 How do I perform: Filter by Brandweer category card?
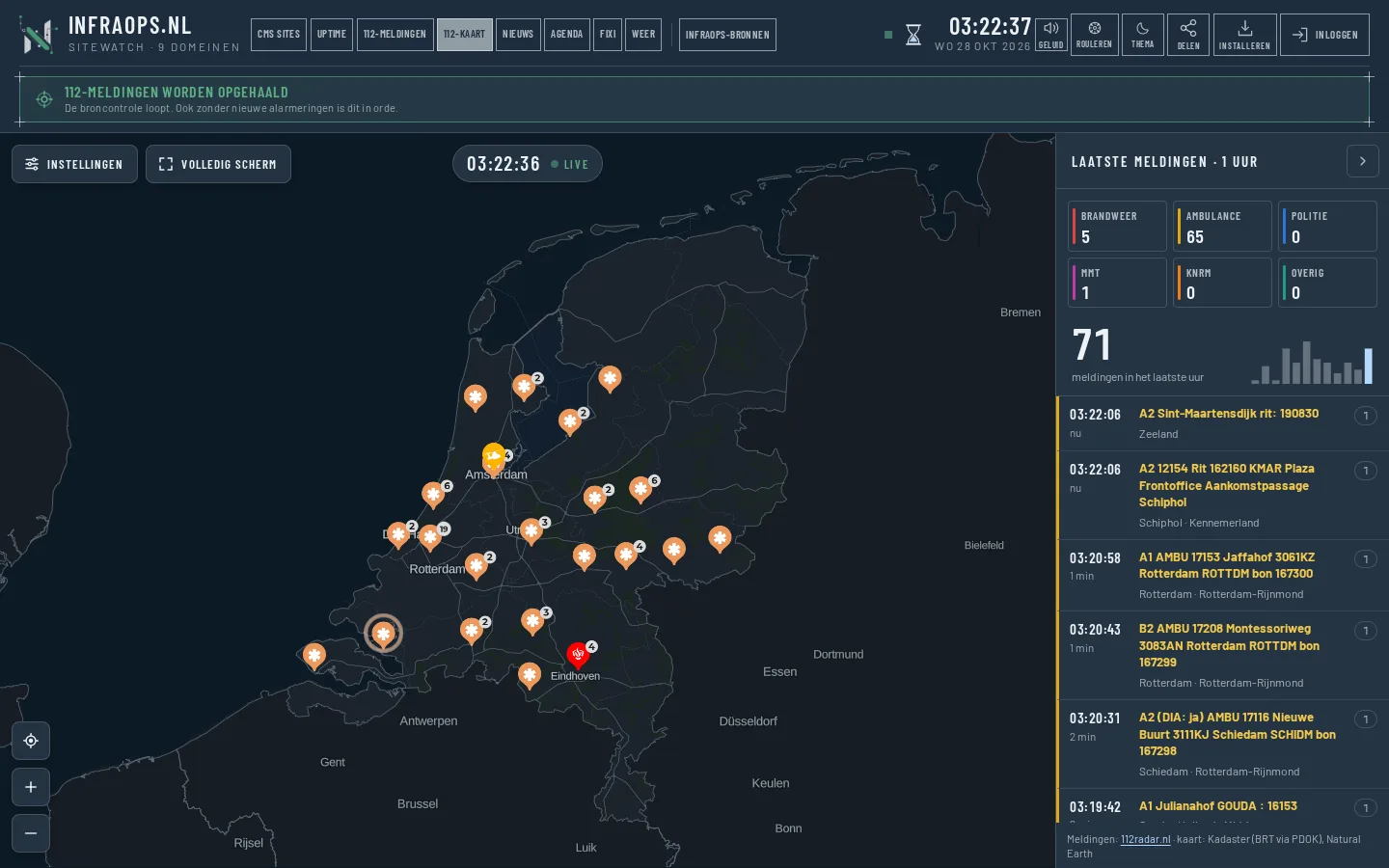pyautogui.click(x=1117, y=227)
